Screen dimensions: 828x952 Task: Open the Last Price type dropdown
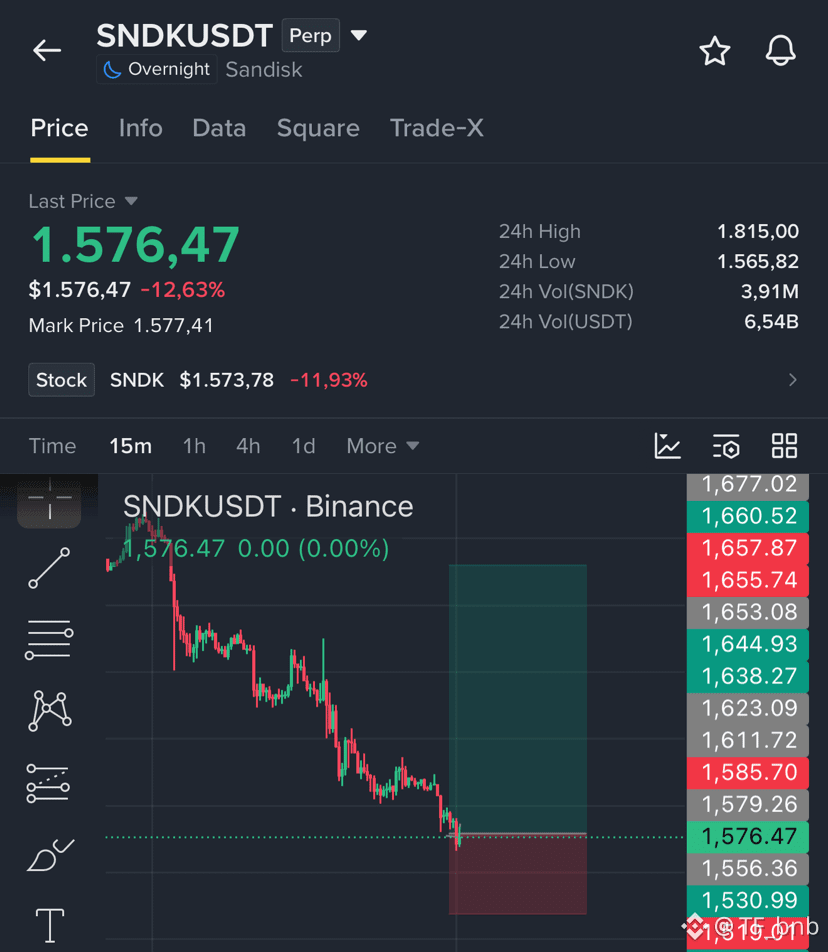tap(131, 201)
